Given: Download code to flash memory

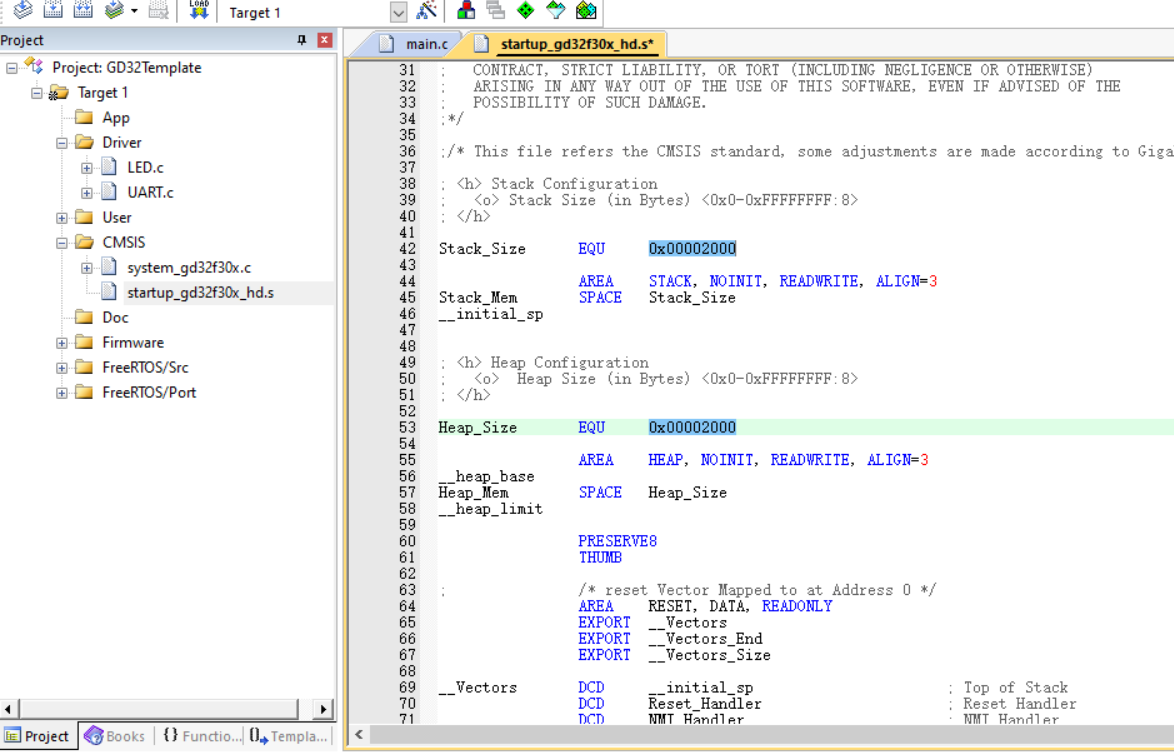Looking at the screenshot, I should click(197, 12).
